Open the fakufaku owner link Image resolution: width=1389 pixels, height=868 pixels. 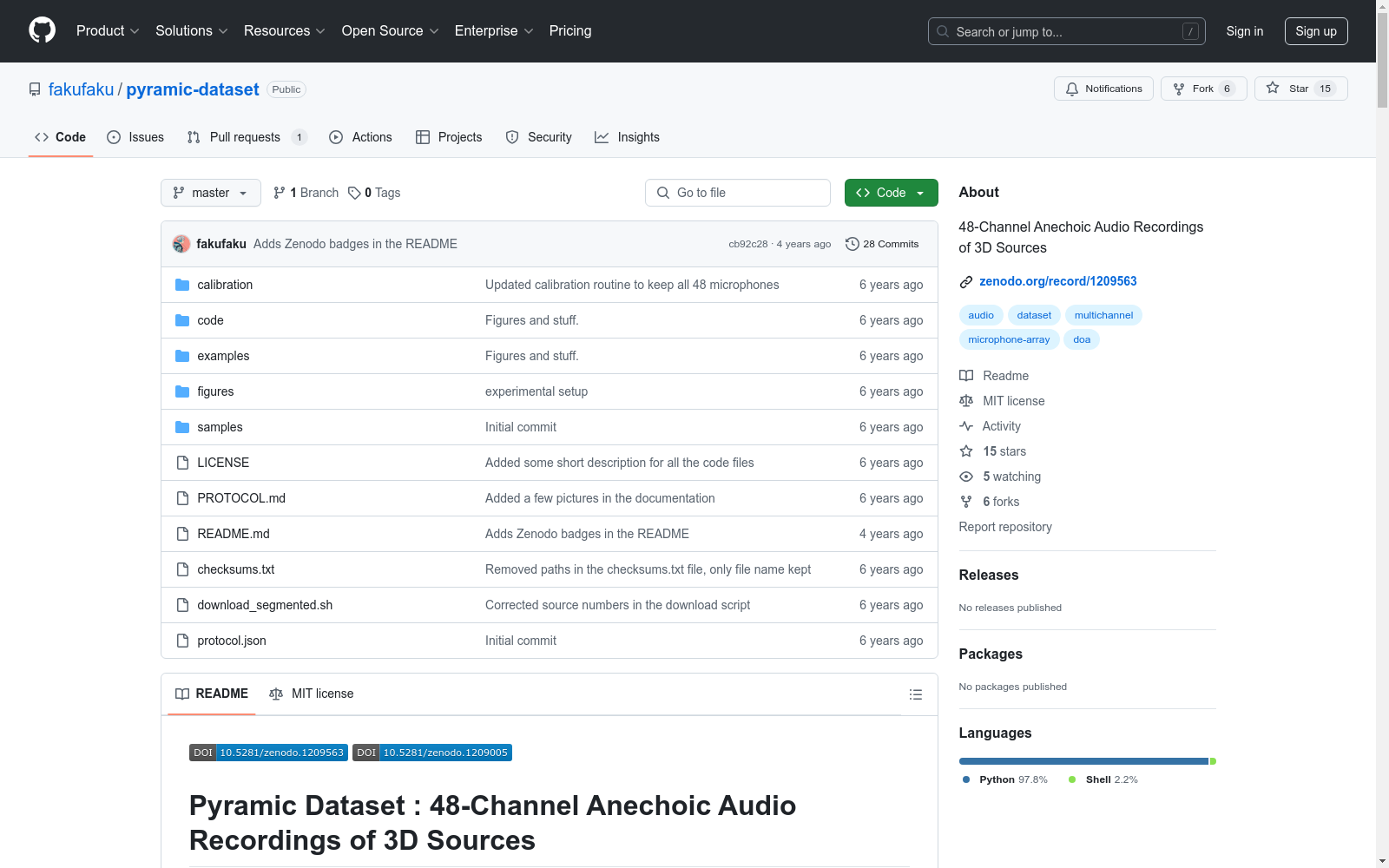[81, 89]
